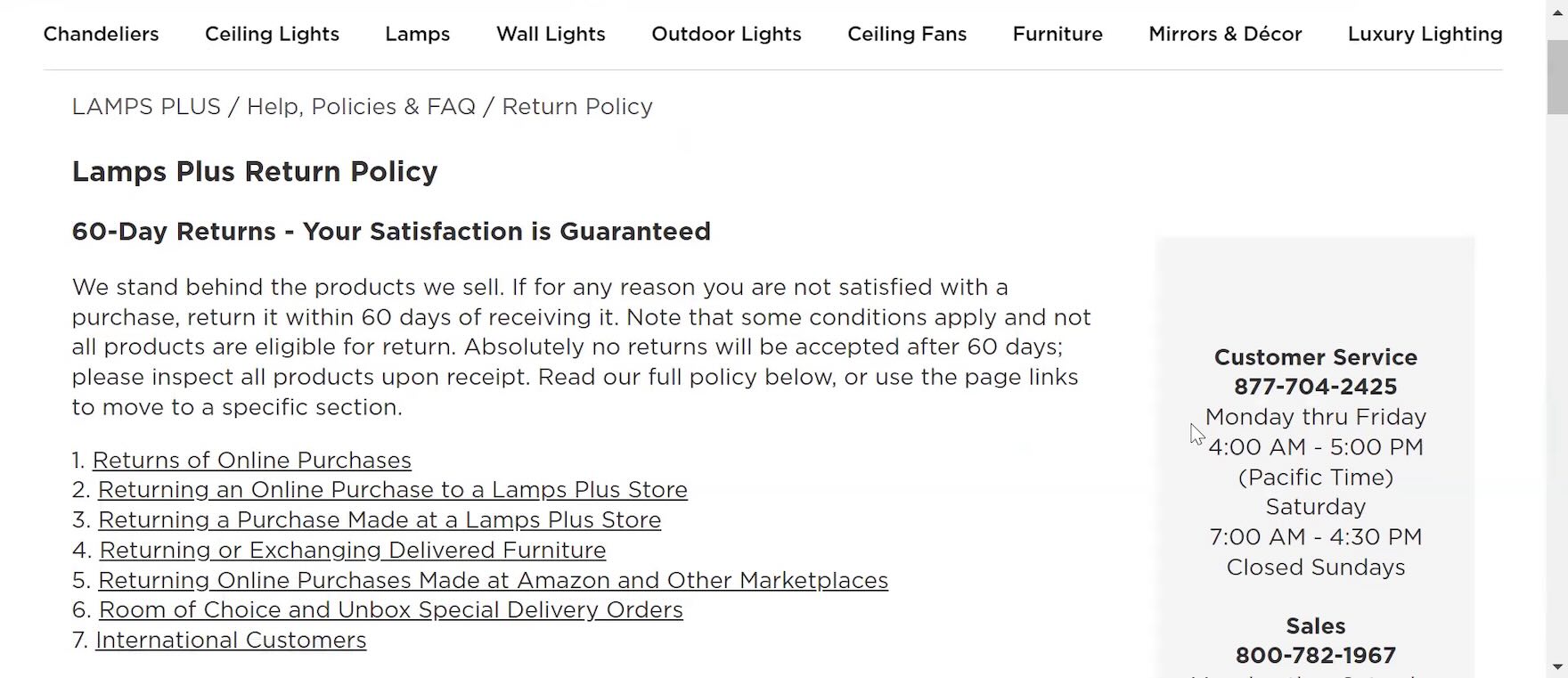1568x678 pixels.
Task: Open the Luxury Lighting category
Action: [1425, 34]
